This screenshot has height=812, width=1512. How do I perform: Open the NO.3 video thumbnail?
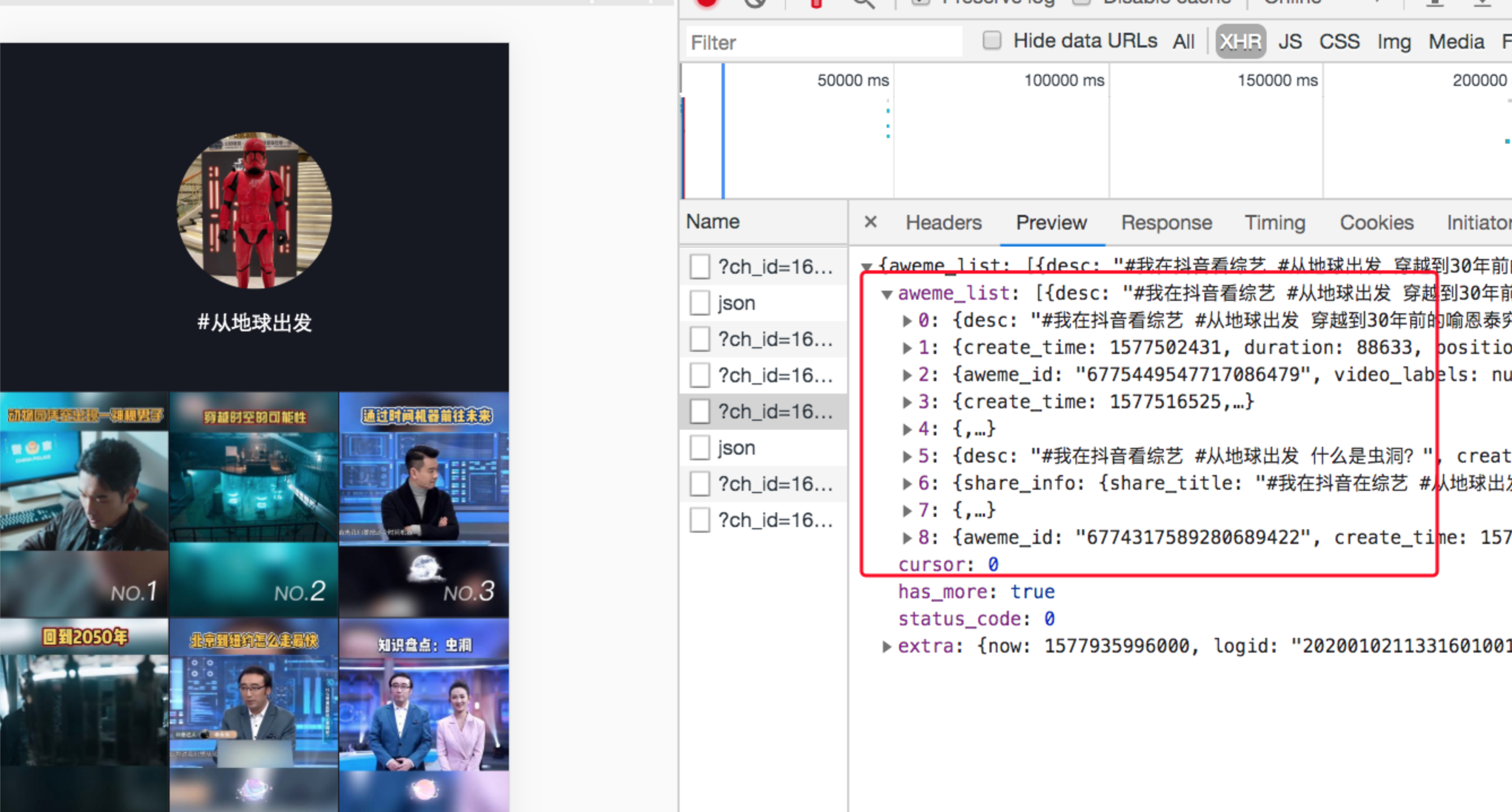click(424, 504)
